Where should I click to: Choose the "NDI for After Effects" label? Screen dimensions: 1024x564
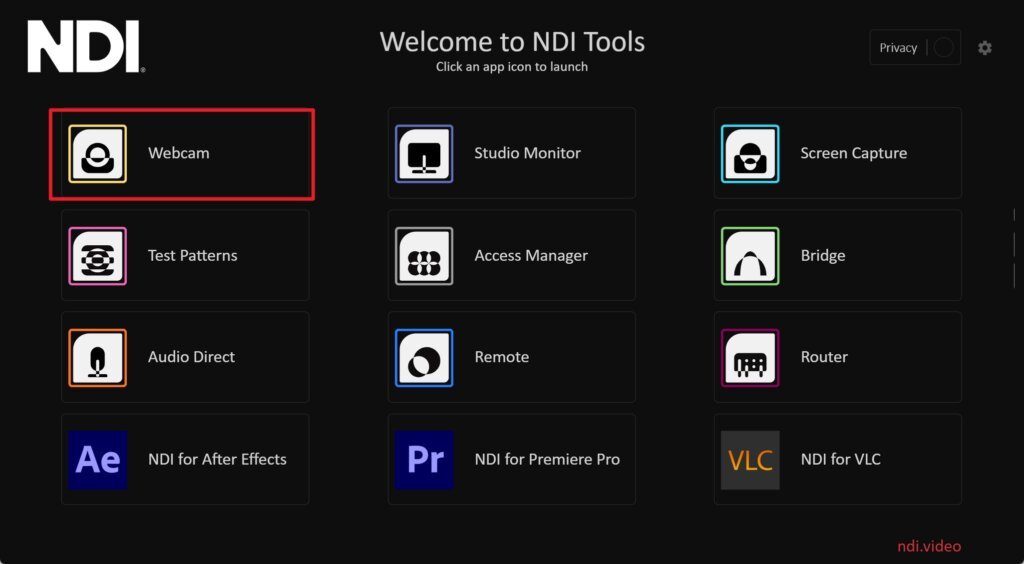tap(217, 460)
